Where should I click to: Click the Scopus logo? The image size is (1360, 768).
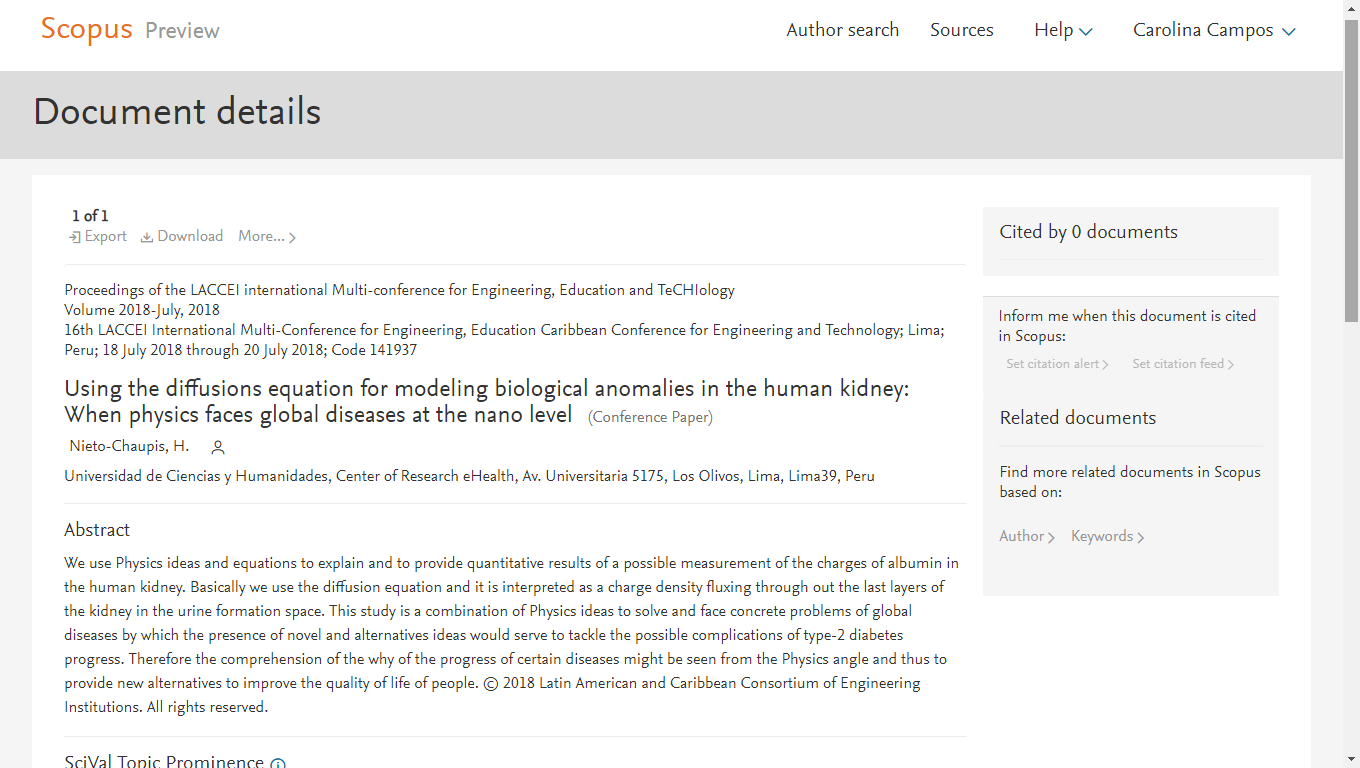[x=86, y=30]
